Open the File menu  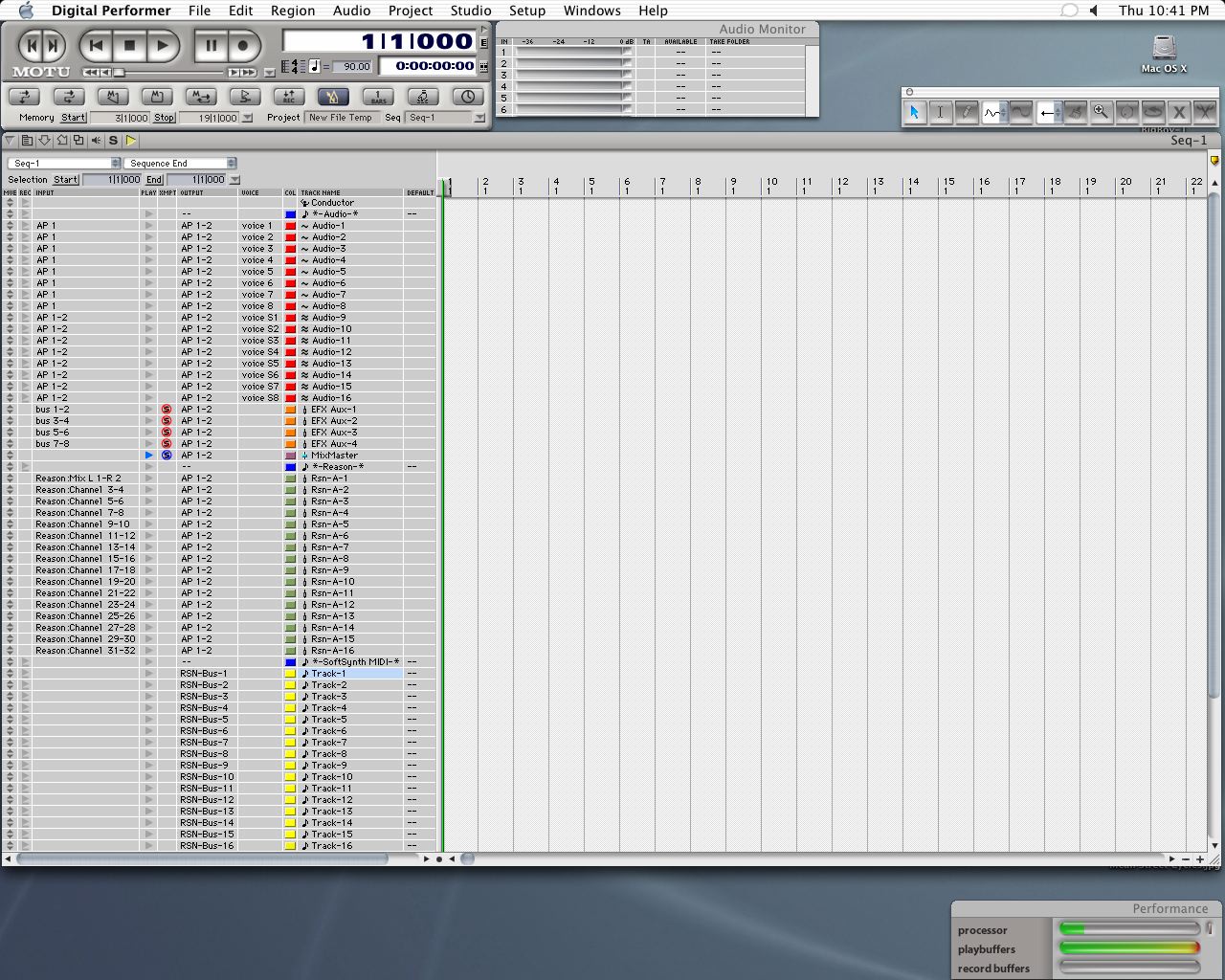[x=199, y=11]
